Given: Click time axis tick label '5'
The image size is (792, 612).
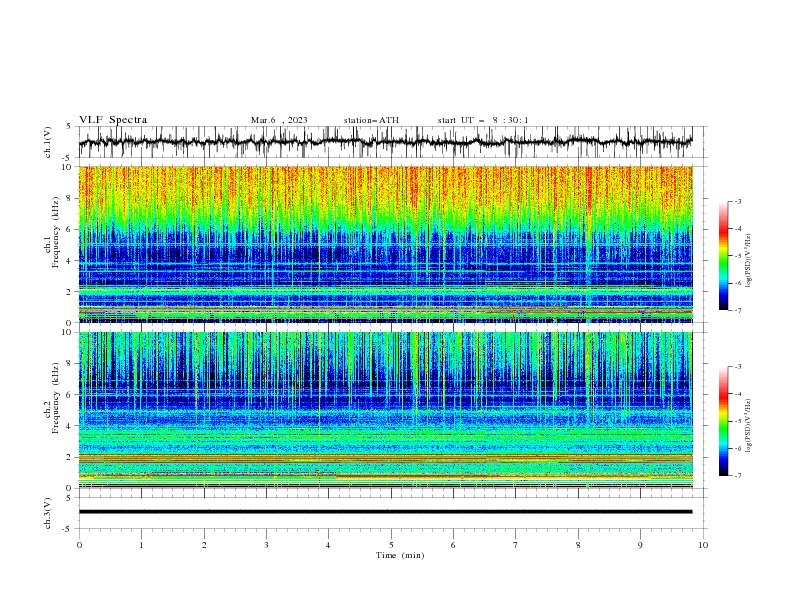Looking at the screenshot, I should [x=391, y=545].
